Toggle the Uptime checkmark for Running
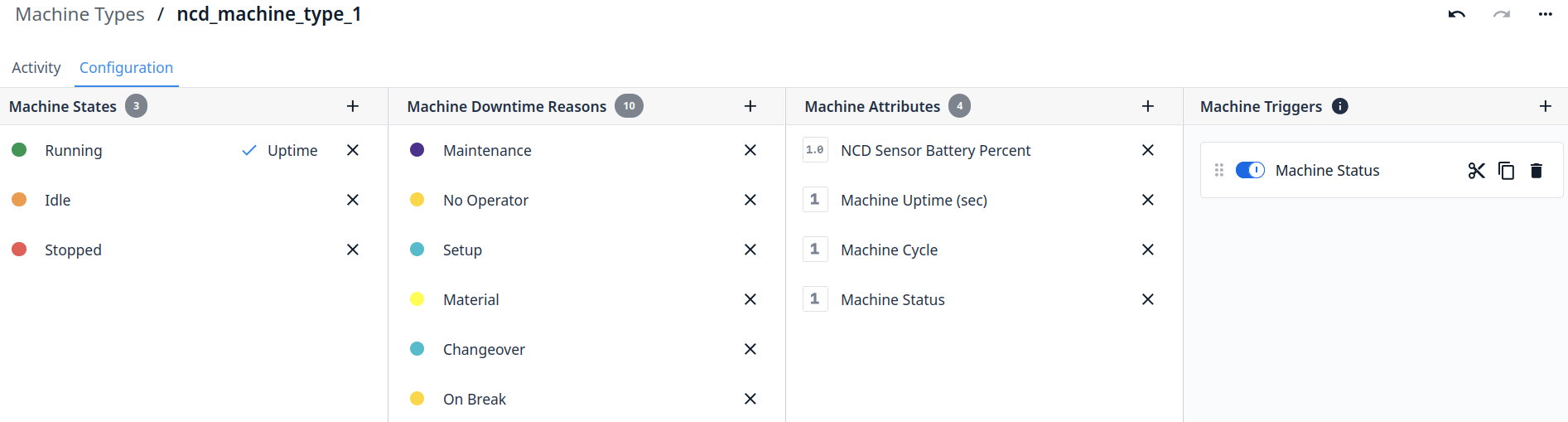Screen dimensions: 1568x422 click(x=249, y=151)
